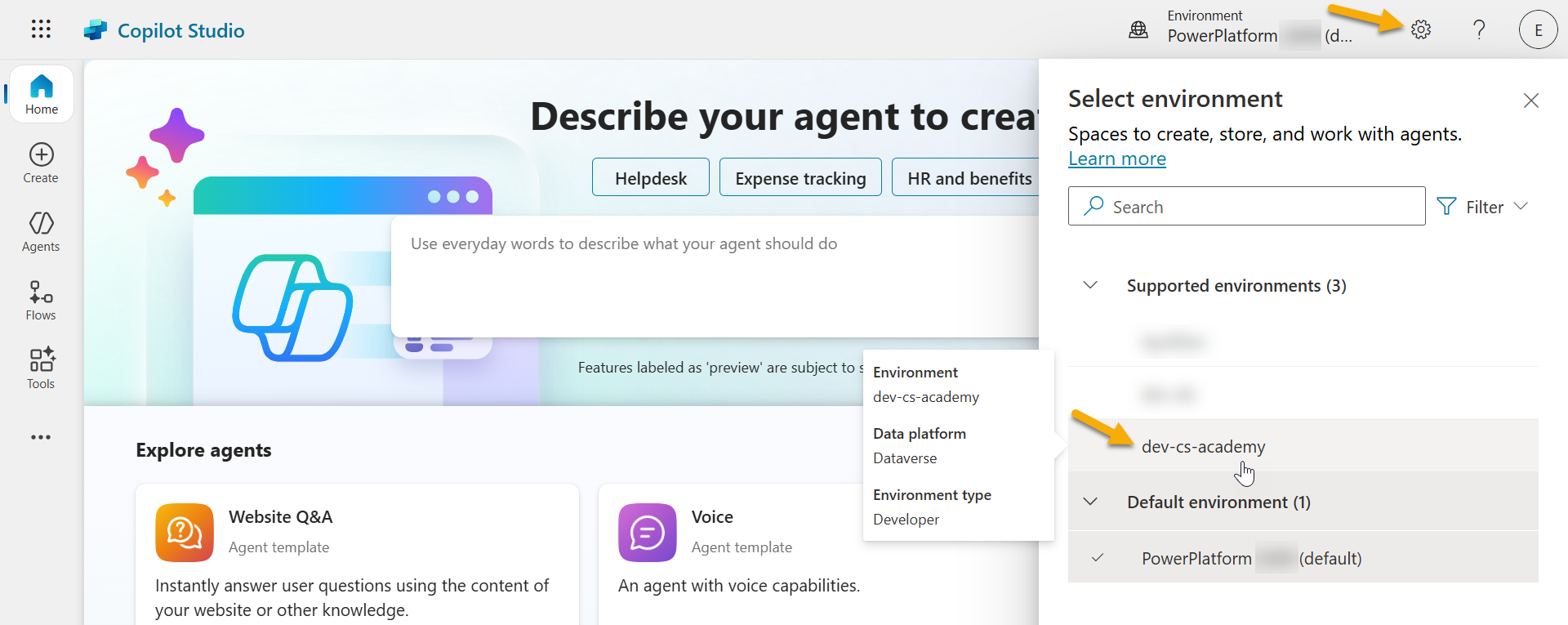Show more navigation options ellipsis
Screen dimensions: 1568x625
click(x=41, y=437)
